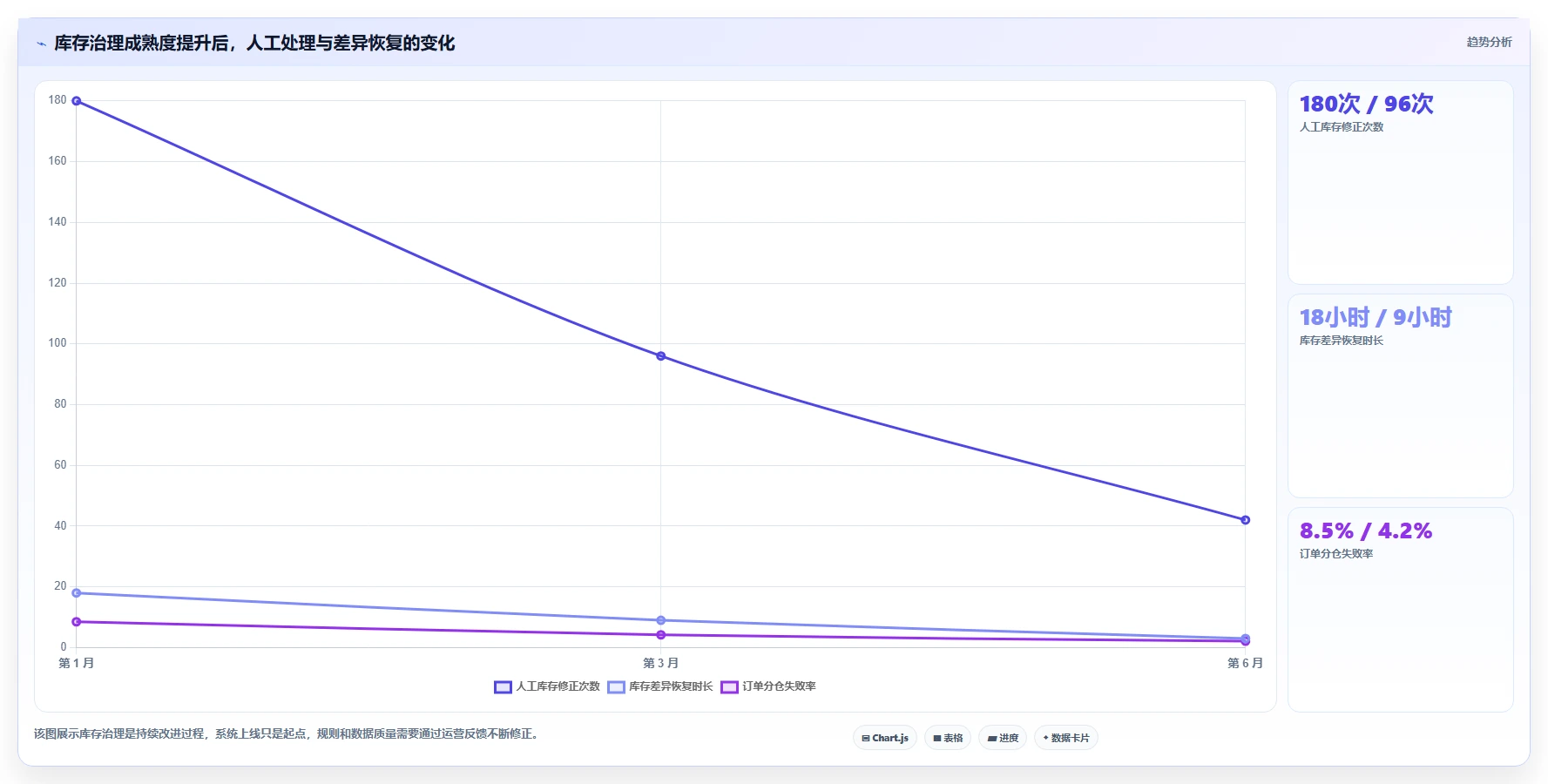Click the 96 data point at 第3月
The image size is (1548, 784).
[660, 356]
